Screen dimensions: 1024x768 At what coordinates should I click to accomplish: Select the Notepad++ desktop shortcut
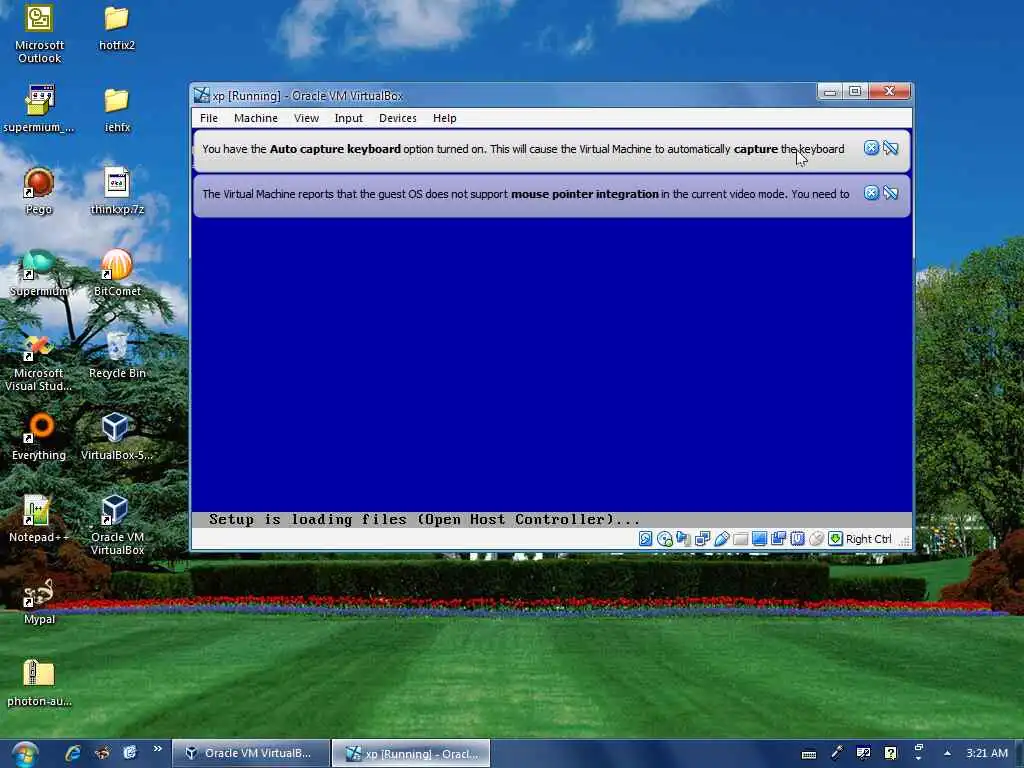[39, 519]
